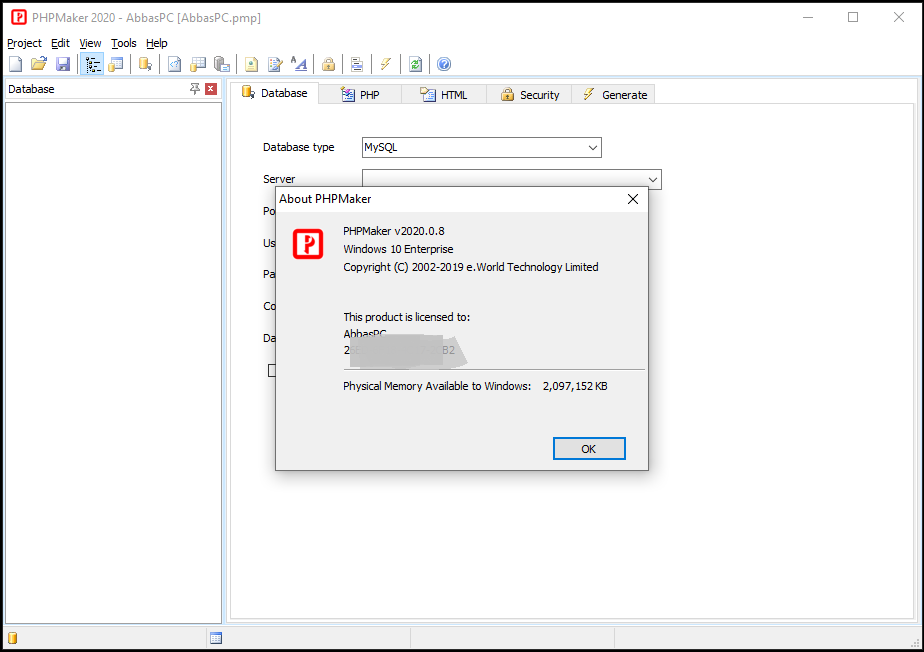Viewport: 924px width, 652px height.
Task: Click the padlock security toolbar icon
Action: (328, 64)
